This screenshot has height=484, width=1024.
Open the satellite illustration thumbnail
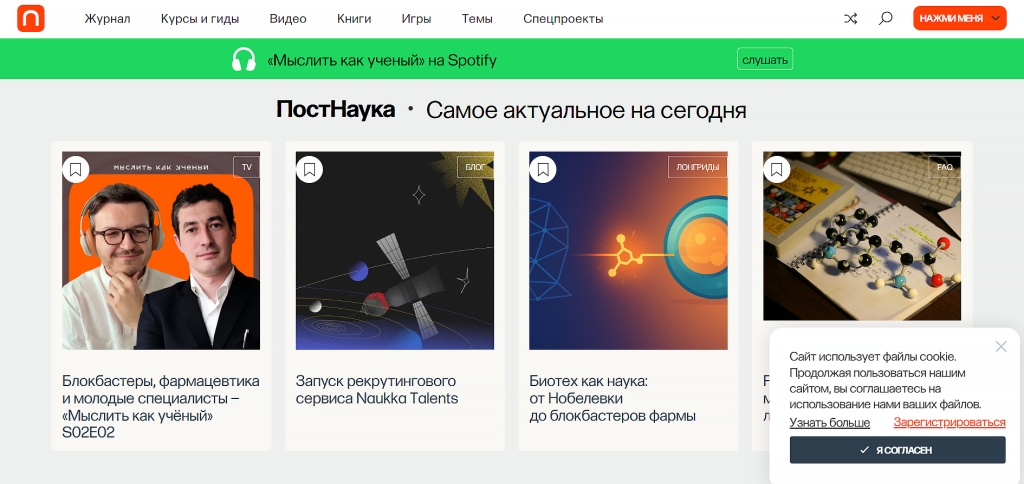[x=394, y=251]
